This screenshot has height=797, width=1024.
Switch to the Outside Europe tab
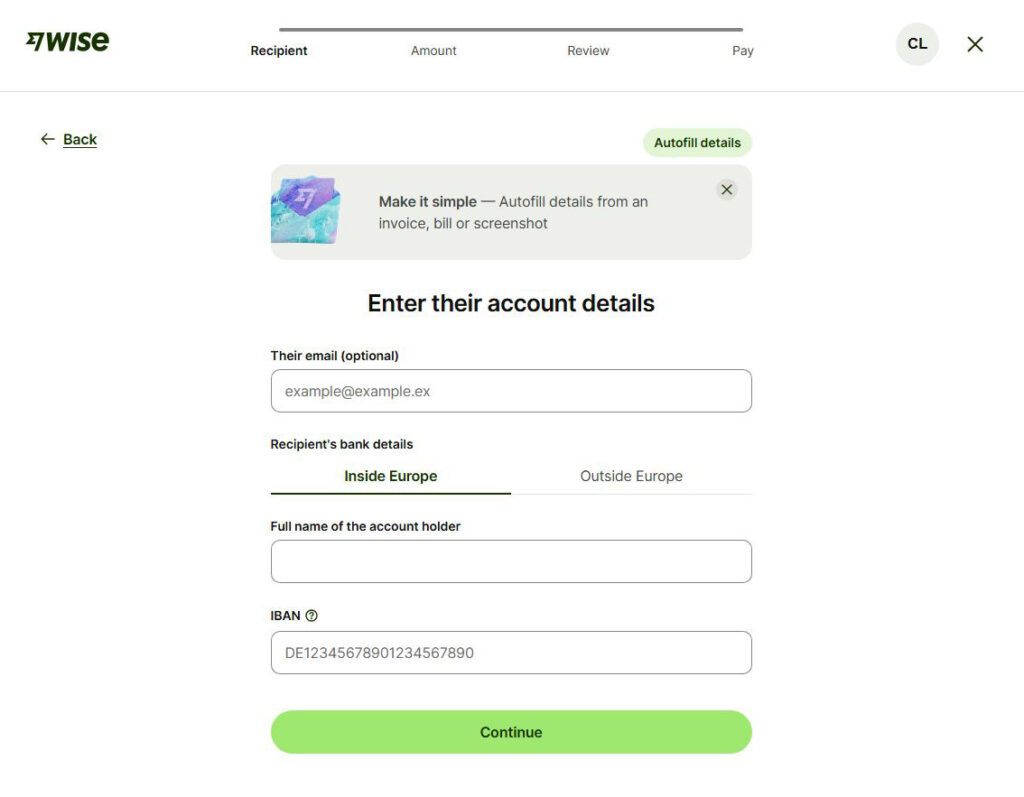(632, 476)
